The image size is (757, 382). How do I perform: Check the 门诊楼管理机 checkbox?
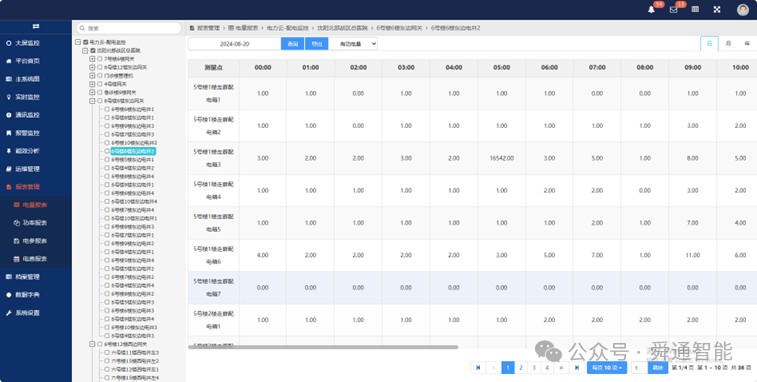pyautogui.click(x=100, y=75)
